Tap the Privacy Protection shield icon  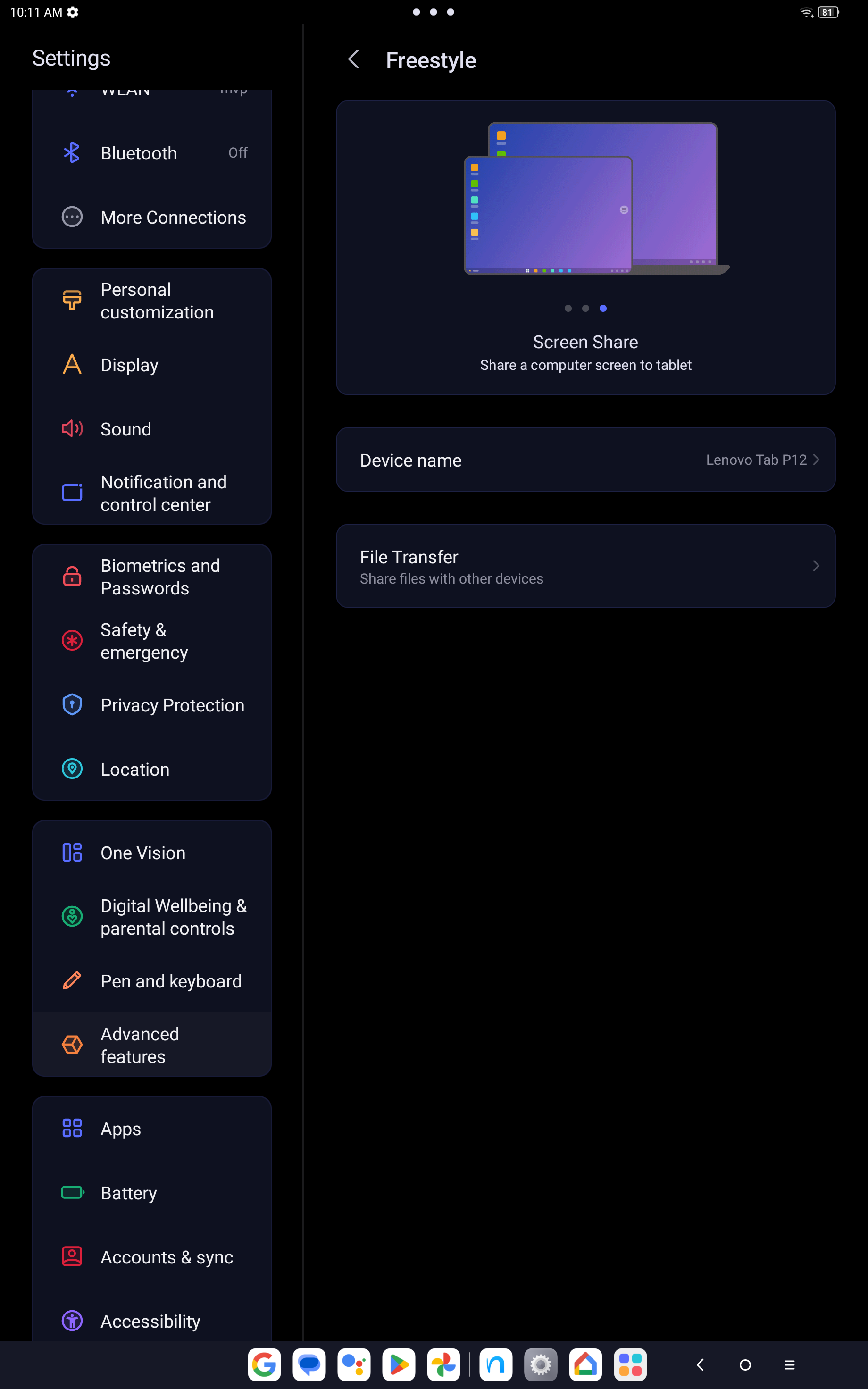click(x=72, y=705)
